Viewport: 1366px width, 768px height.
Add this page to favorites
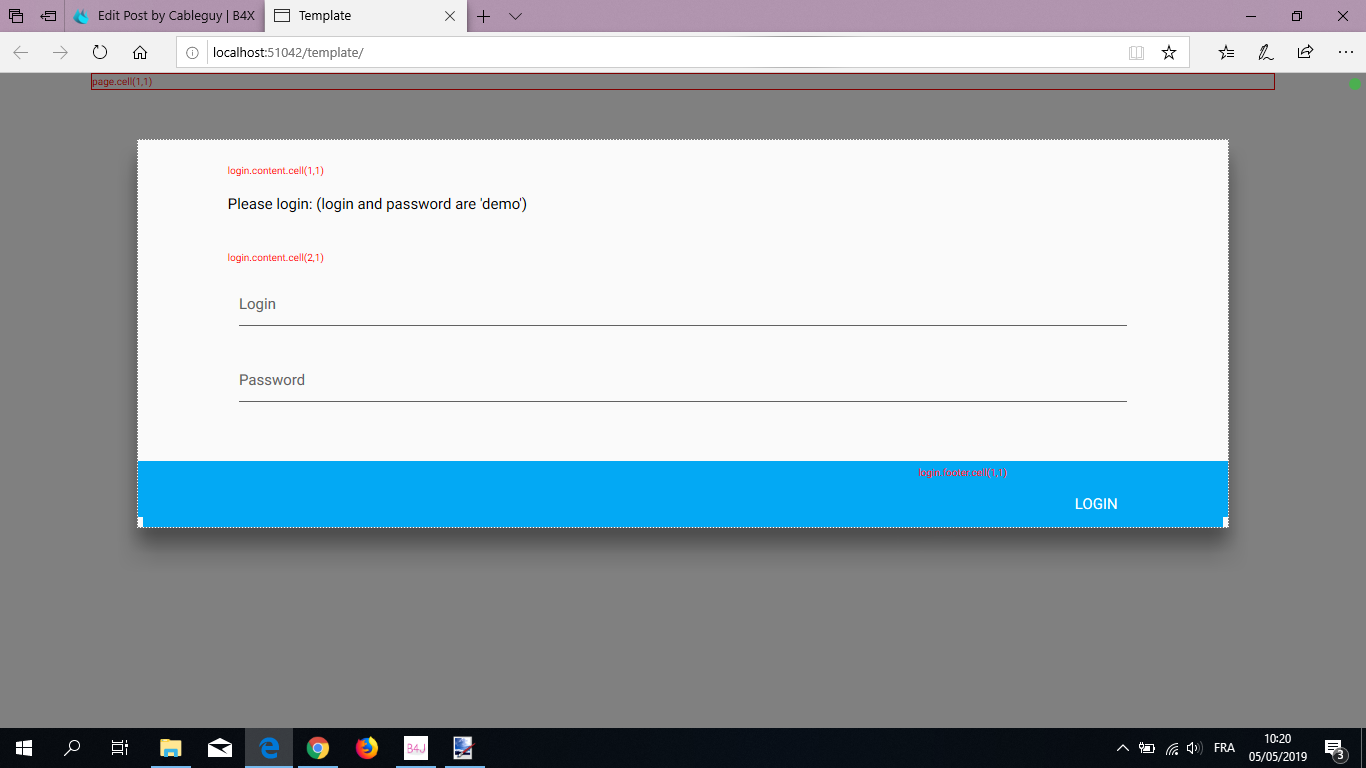tap(1169, 52)
